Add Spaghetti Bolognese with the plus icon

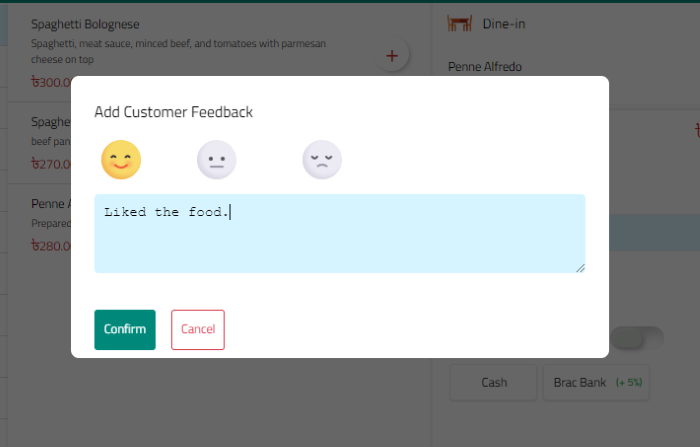(391, 57)
